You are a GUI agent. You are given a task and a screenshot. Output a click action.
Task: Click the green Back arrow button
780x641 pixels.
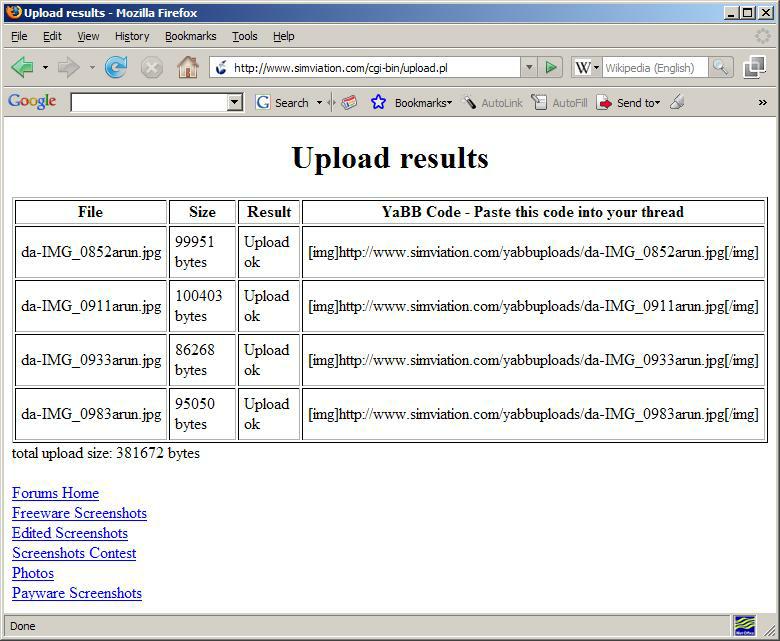click(22, 67)
